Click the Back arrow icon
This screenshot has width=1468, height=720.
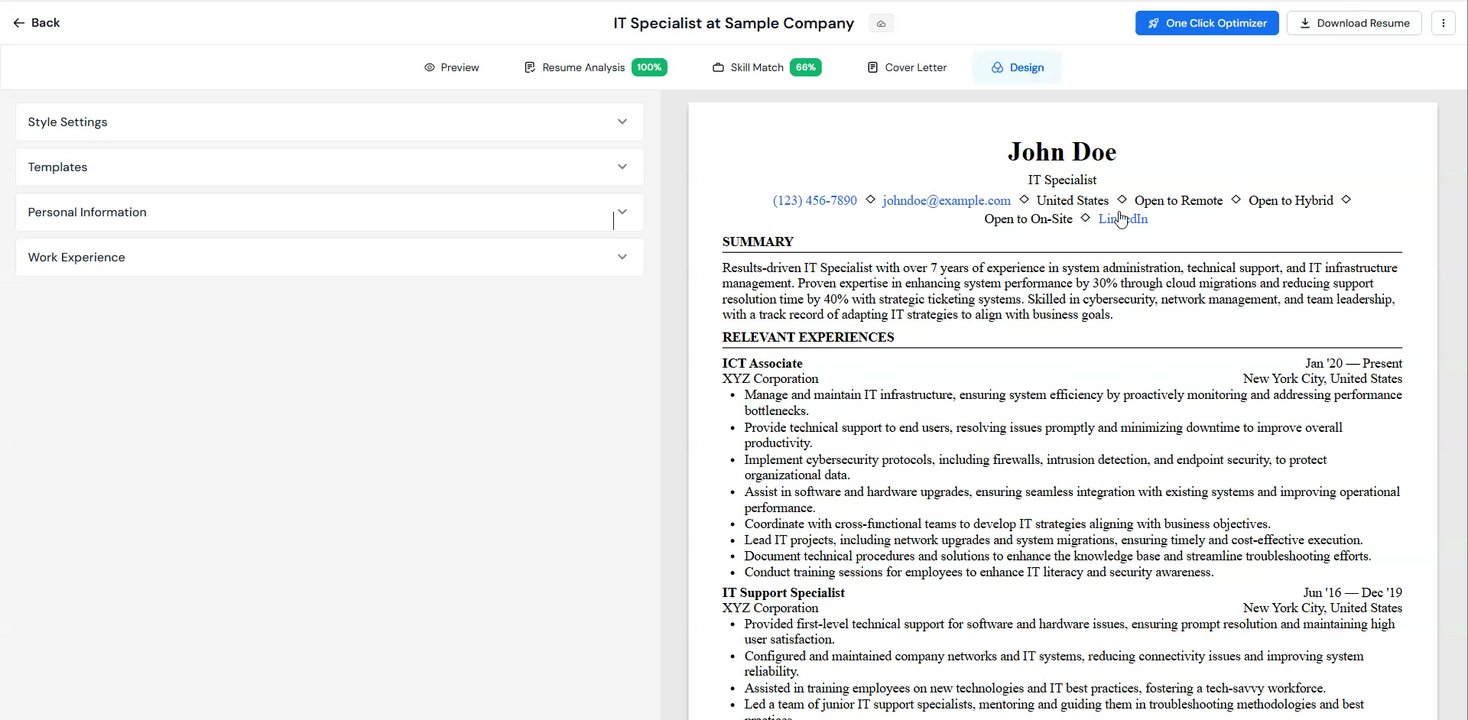click(19, 23)
